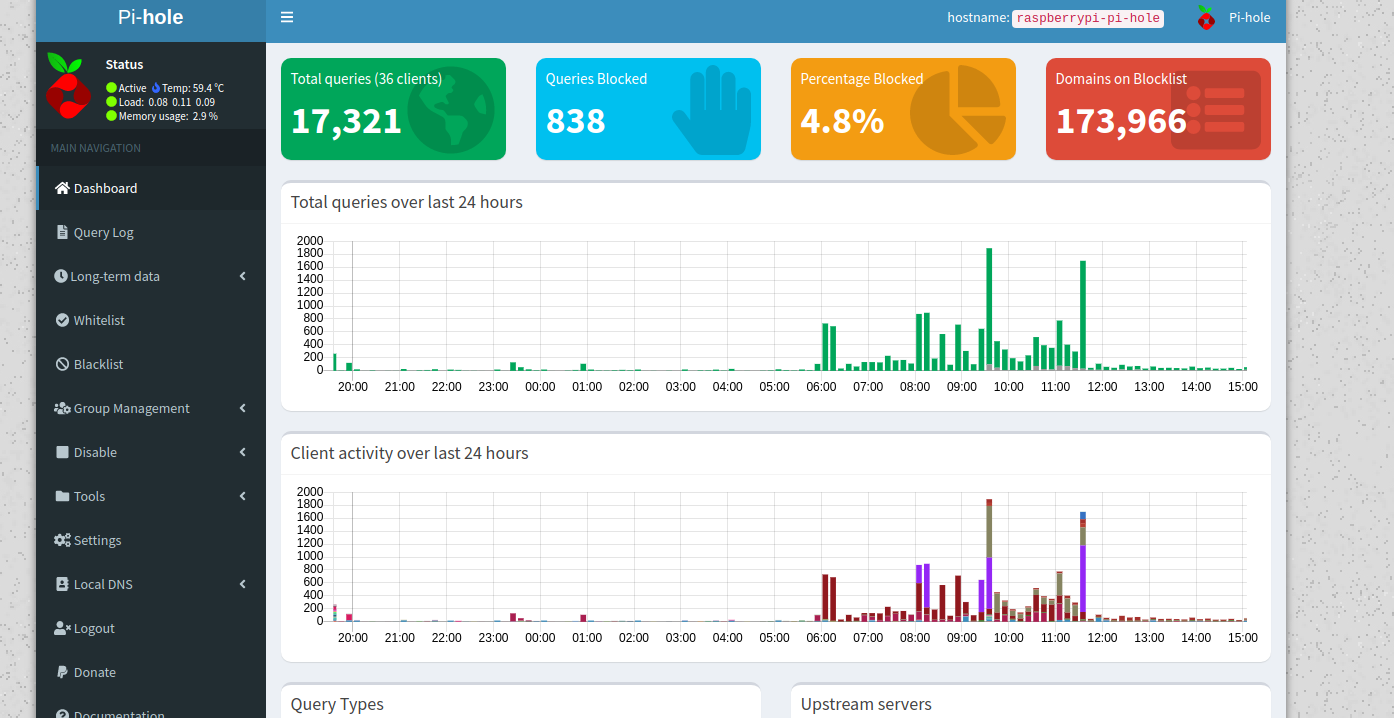Click the Donate PayPal icon
The height and width of the screenshot is (718, 1394).
[x=62, y=672]
